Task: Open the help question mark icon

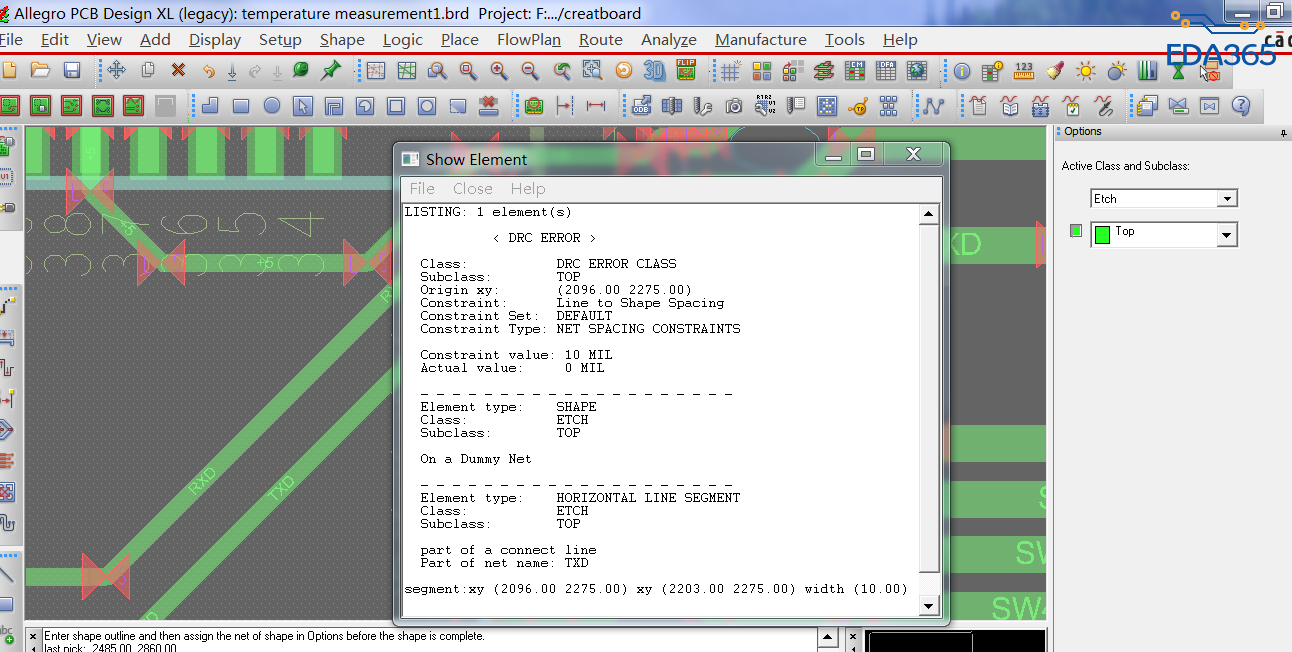Action: tap(1240, 105)
